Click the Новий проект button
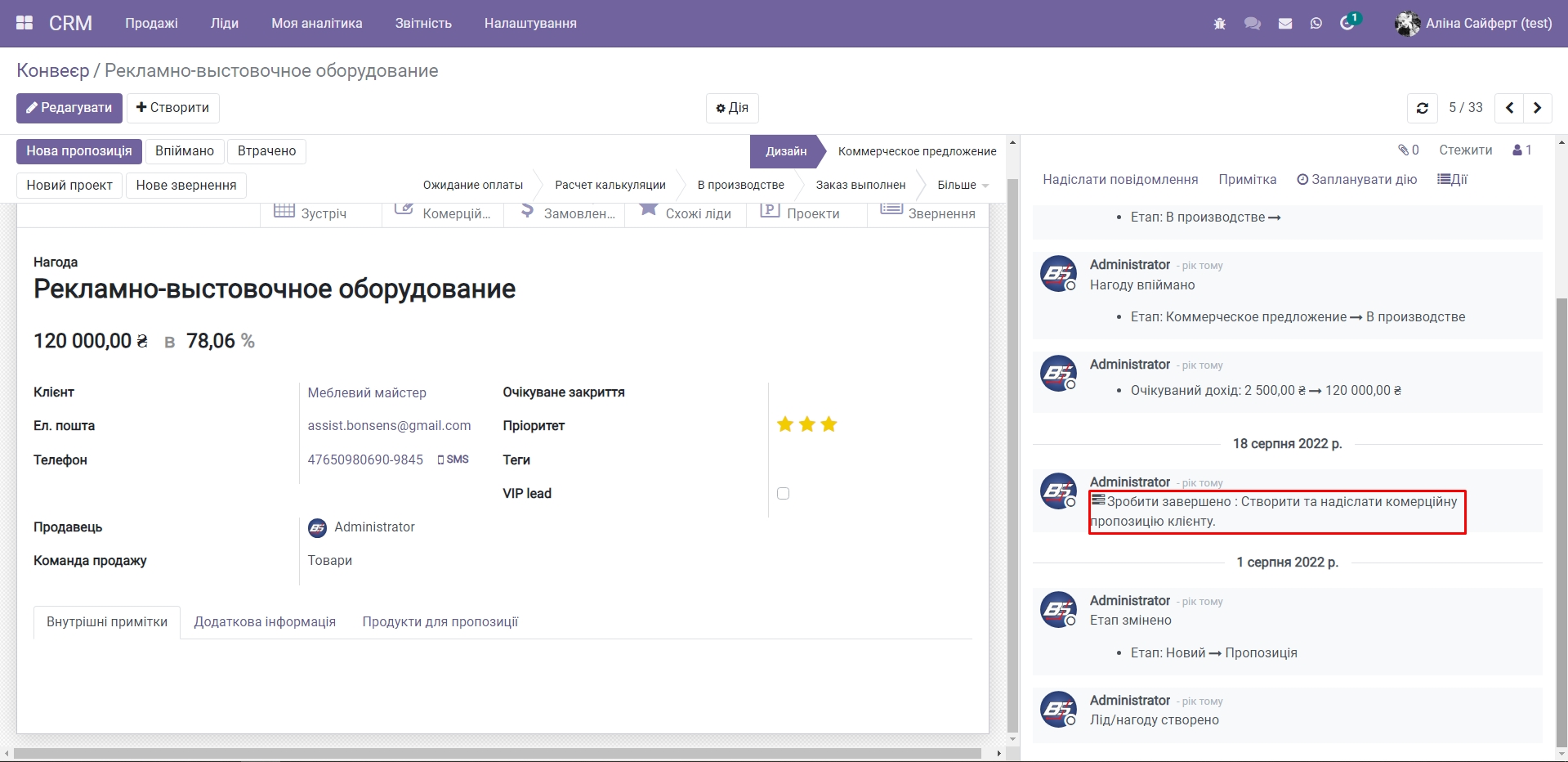Screen dimensions: 1568x762 (x=69, y=186)
